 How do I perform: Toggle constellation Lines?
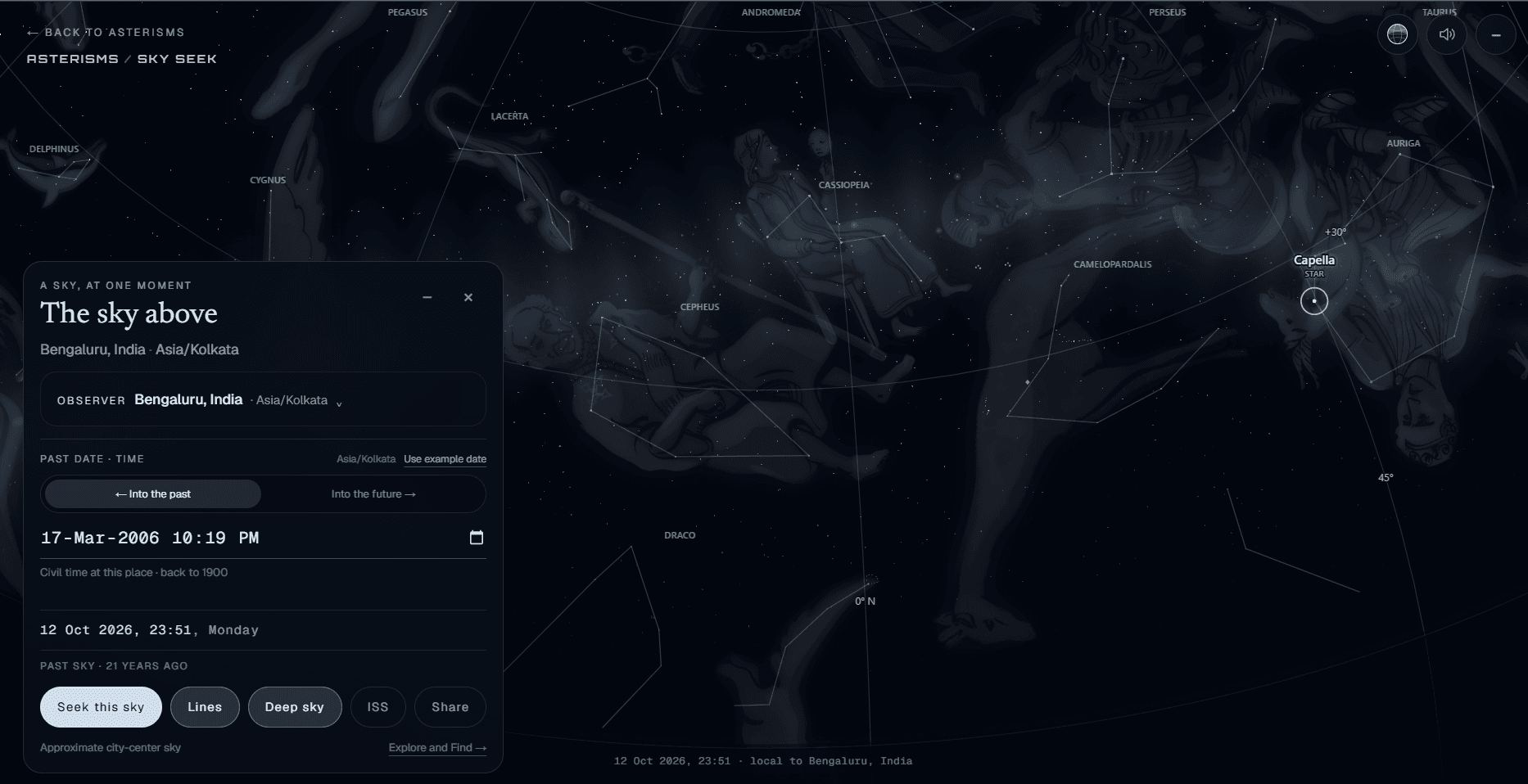pyautogui.click(x=205, y=707)
